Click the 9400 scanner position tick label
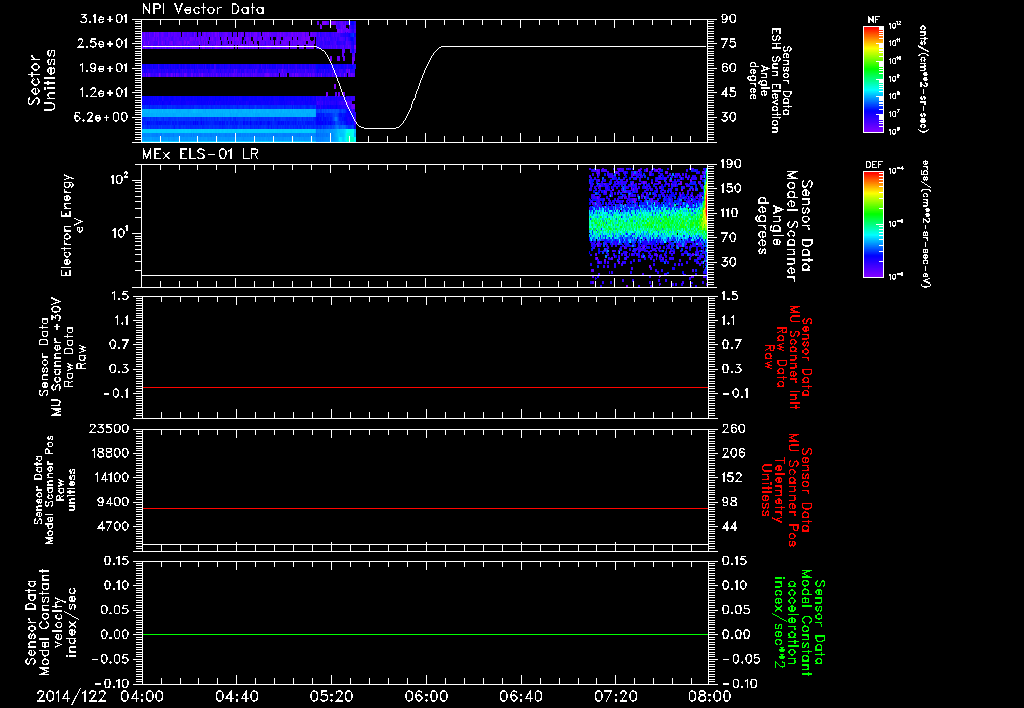This screenshot has height=708, width=1024. (113, 502)
